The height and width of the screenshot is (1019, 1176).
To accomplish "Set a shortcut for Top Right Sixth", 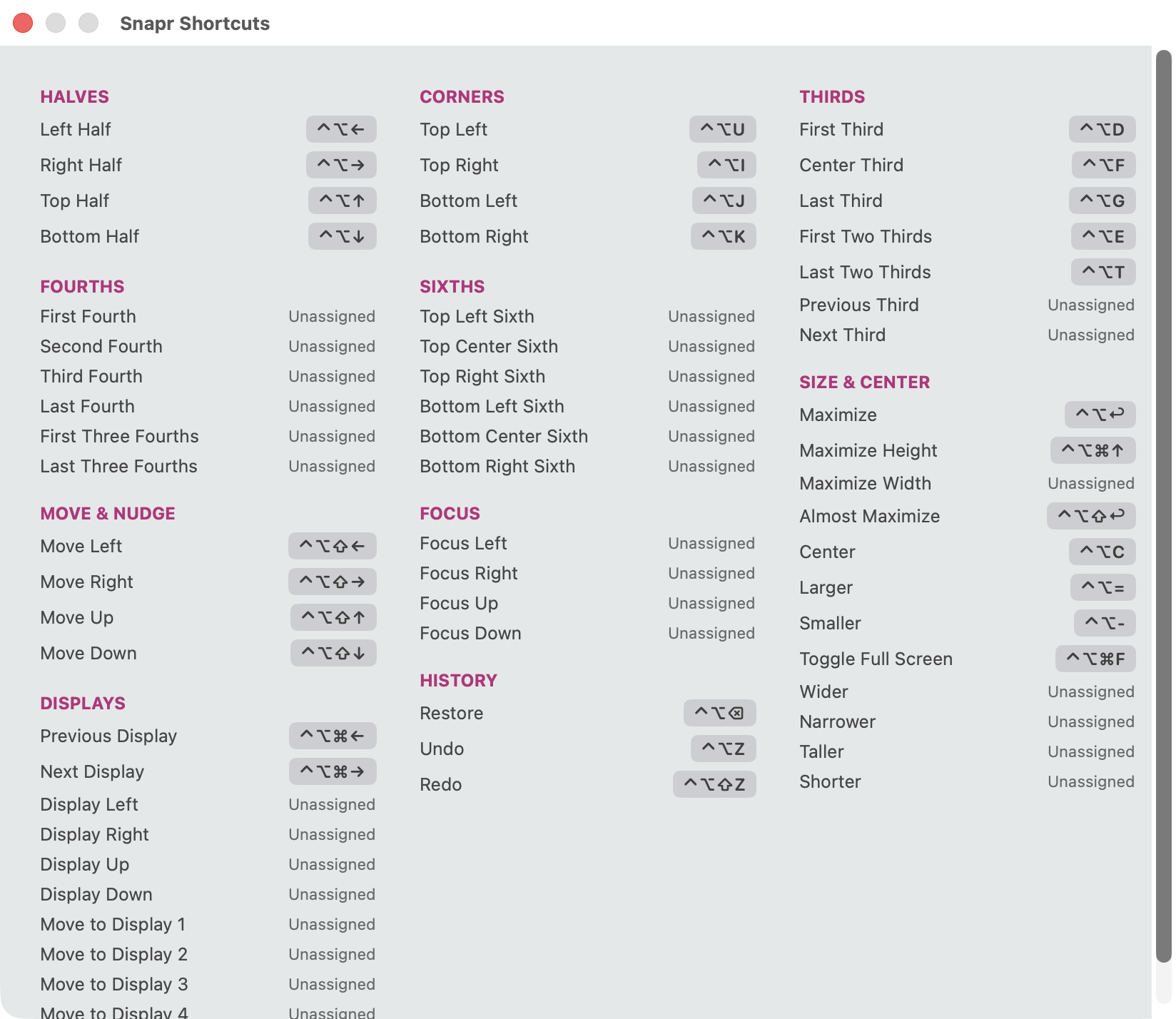I will 711,376.
